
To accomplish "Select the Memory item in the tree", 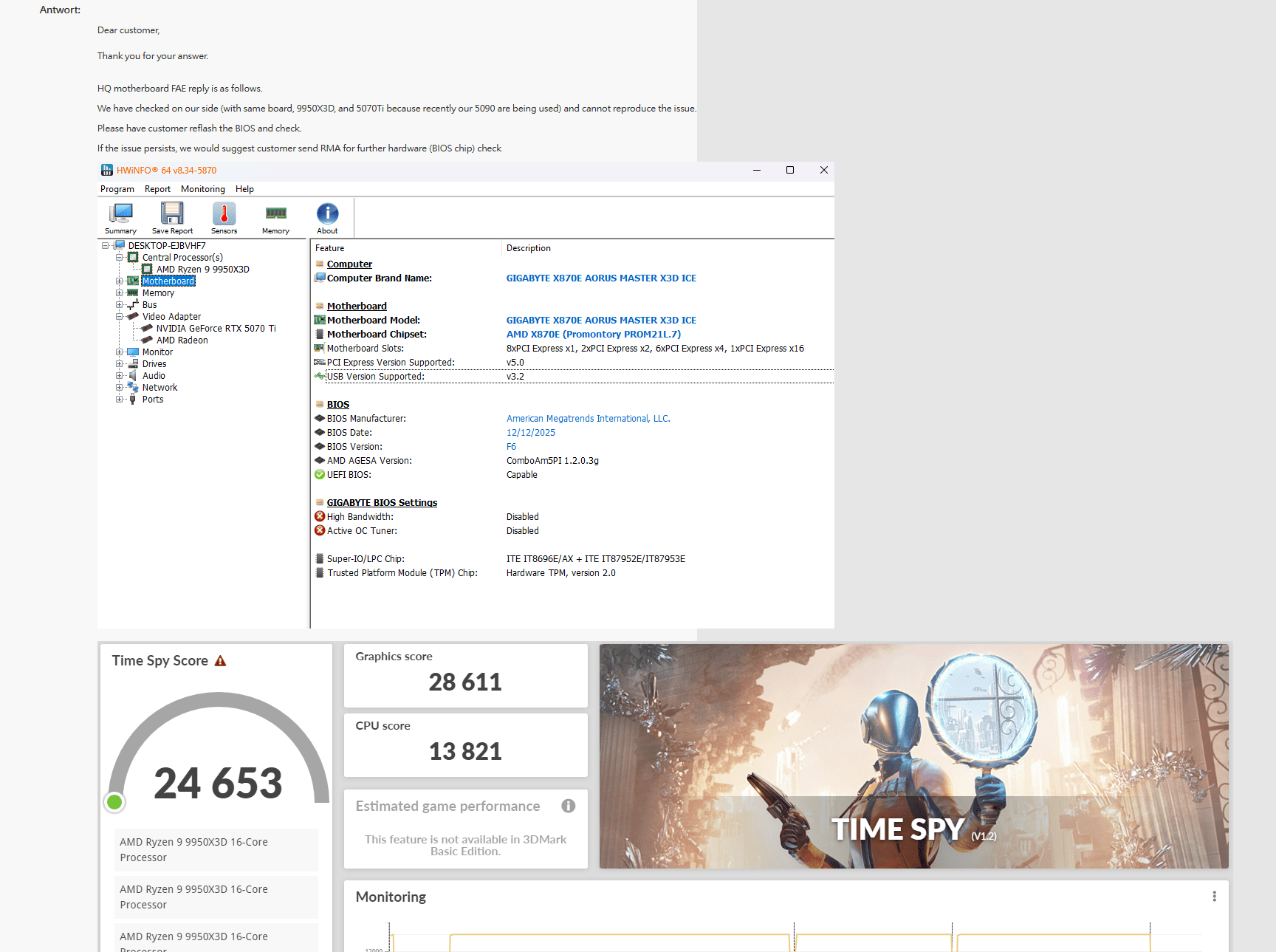I will click(x=158, y=293).
